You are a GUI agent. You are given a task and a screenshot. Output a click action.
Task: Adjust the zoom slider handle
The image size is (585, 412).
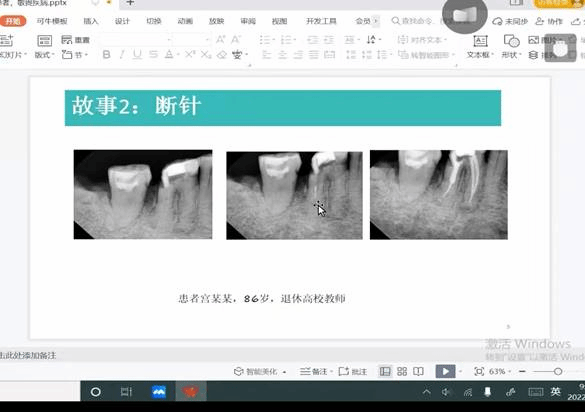coord(558,371)
